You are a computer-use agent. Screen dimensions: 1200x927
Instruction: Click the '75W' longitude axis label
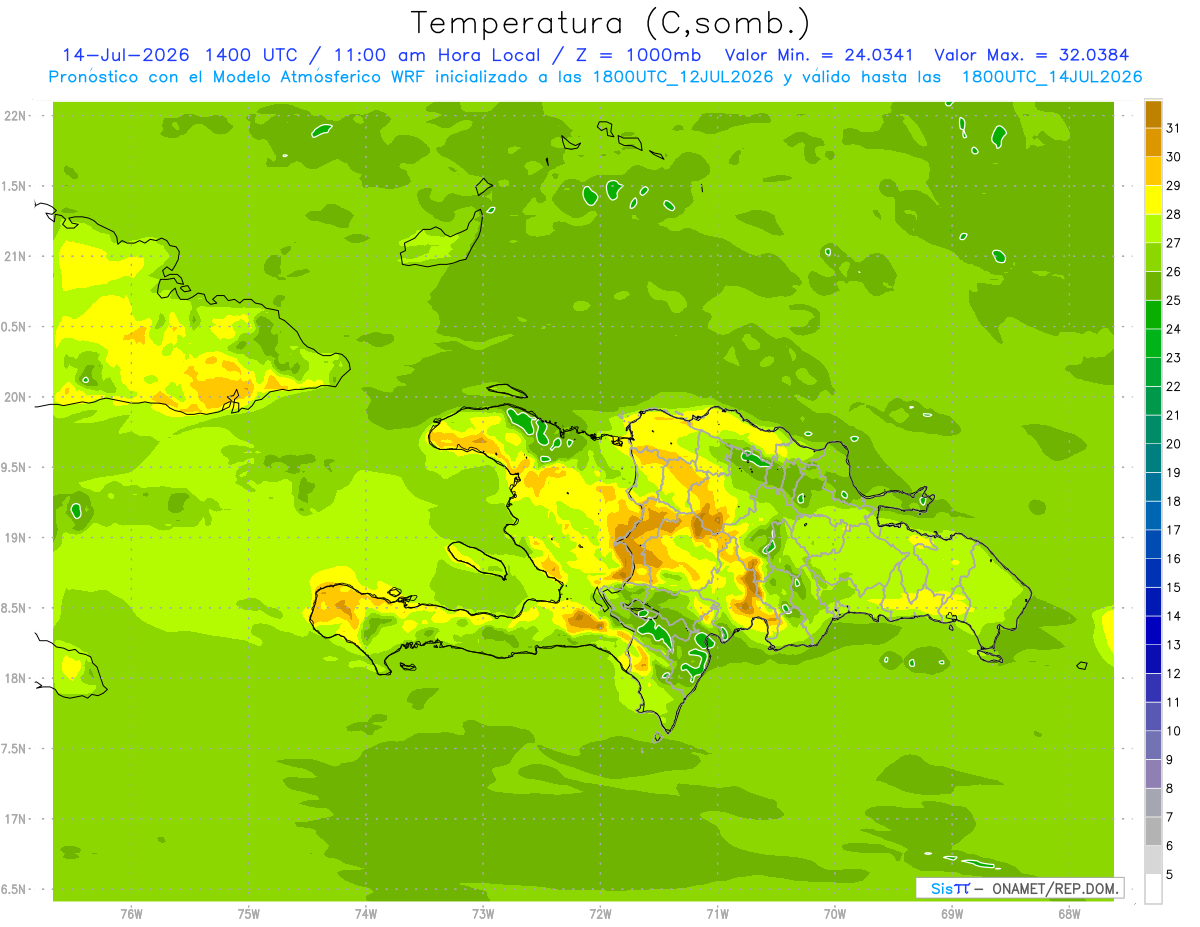click(x=249, y=914)
